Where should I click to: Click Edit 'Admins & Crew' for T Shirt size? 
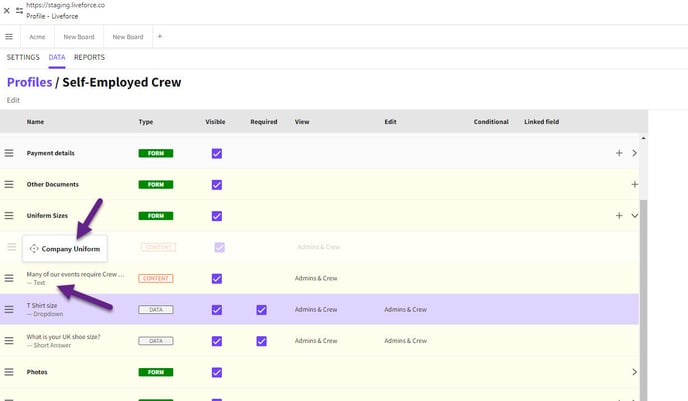click(x=405, y=309)
